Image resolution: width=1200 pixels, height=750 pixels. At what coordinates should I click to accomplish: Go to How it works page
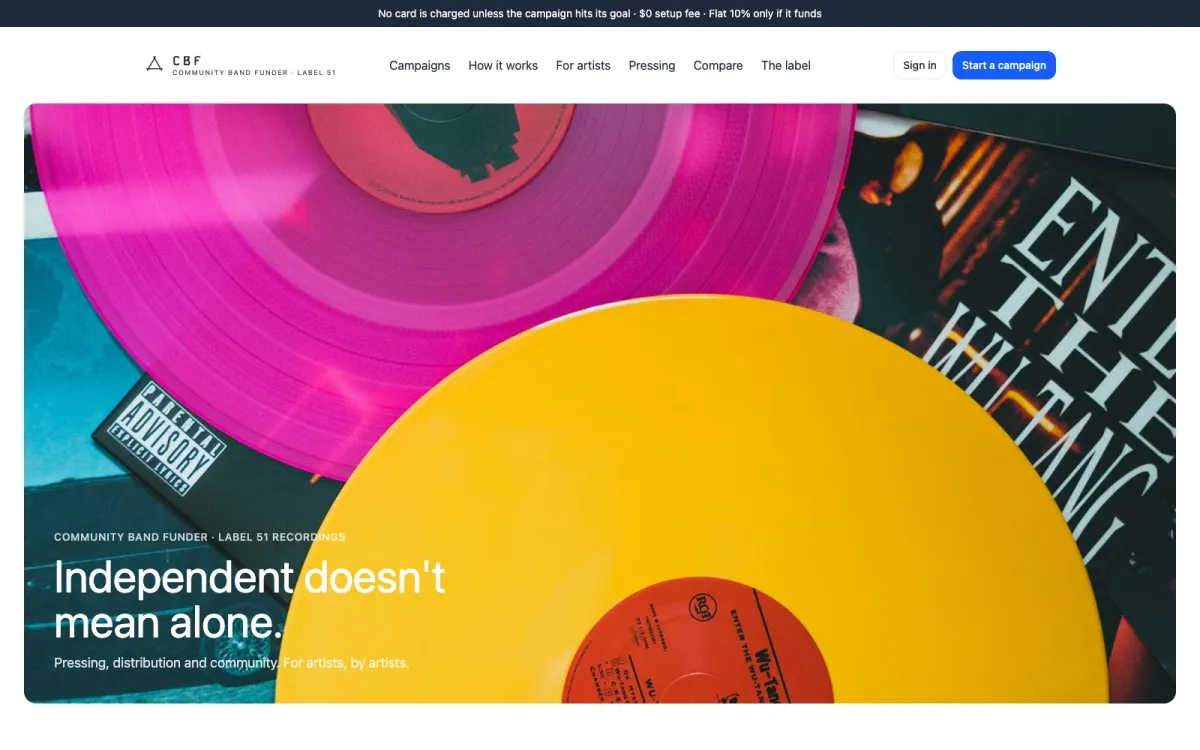[x=503, y=66]
